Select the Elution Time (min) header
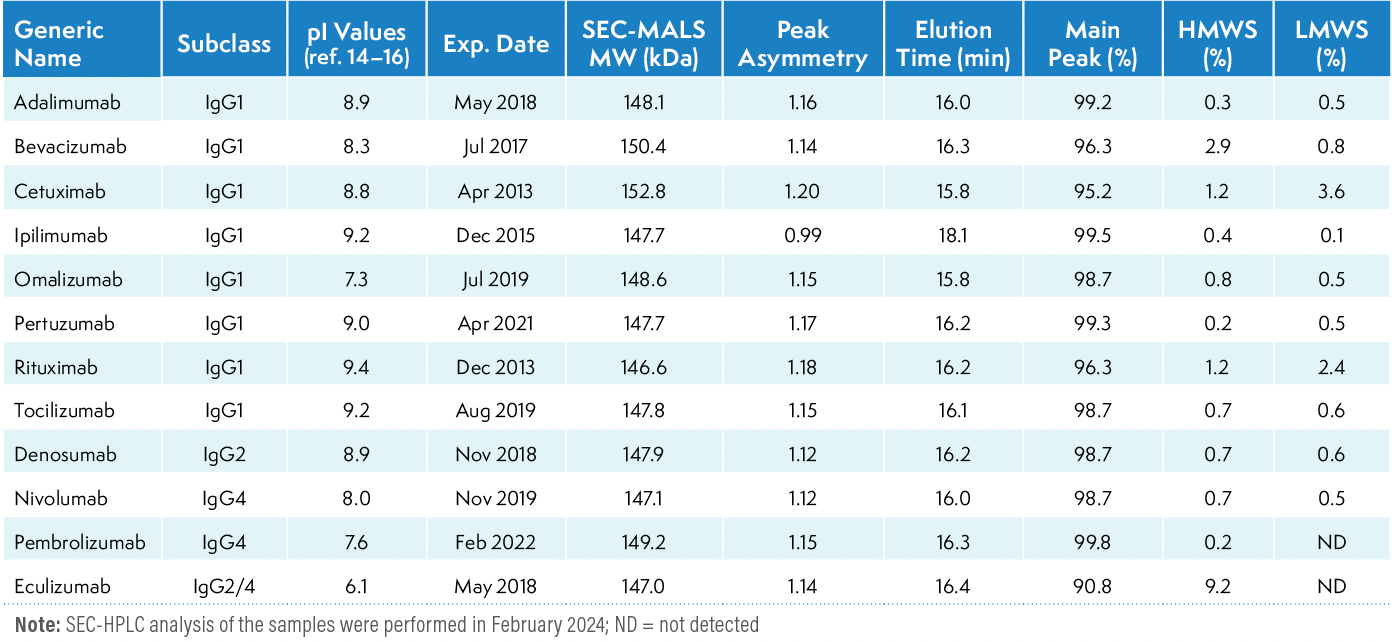1392x642 pixels. [x=953, y=44]
